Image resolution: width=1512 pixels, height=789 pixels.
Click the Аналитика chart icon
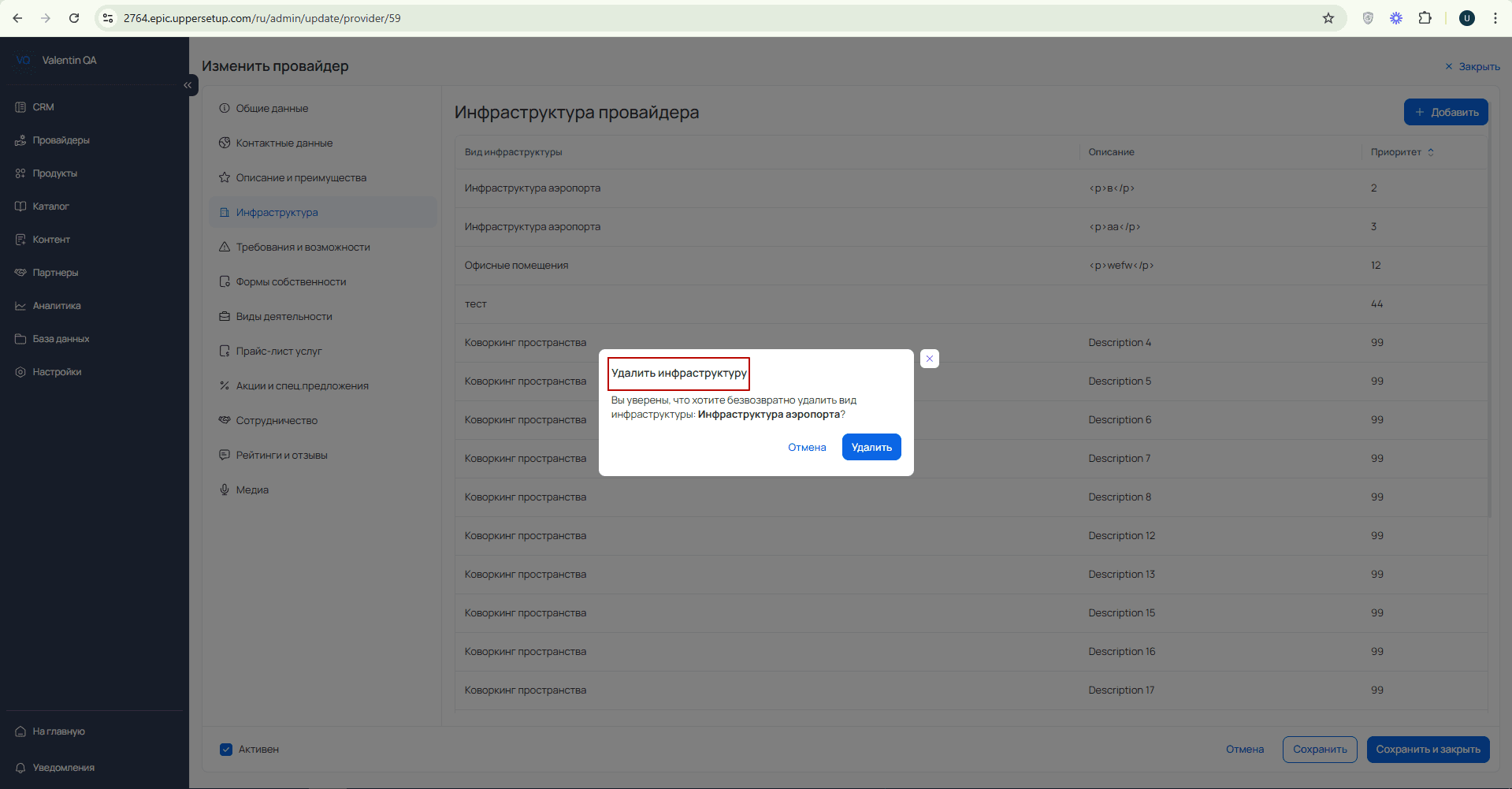[20, 306]
